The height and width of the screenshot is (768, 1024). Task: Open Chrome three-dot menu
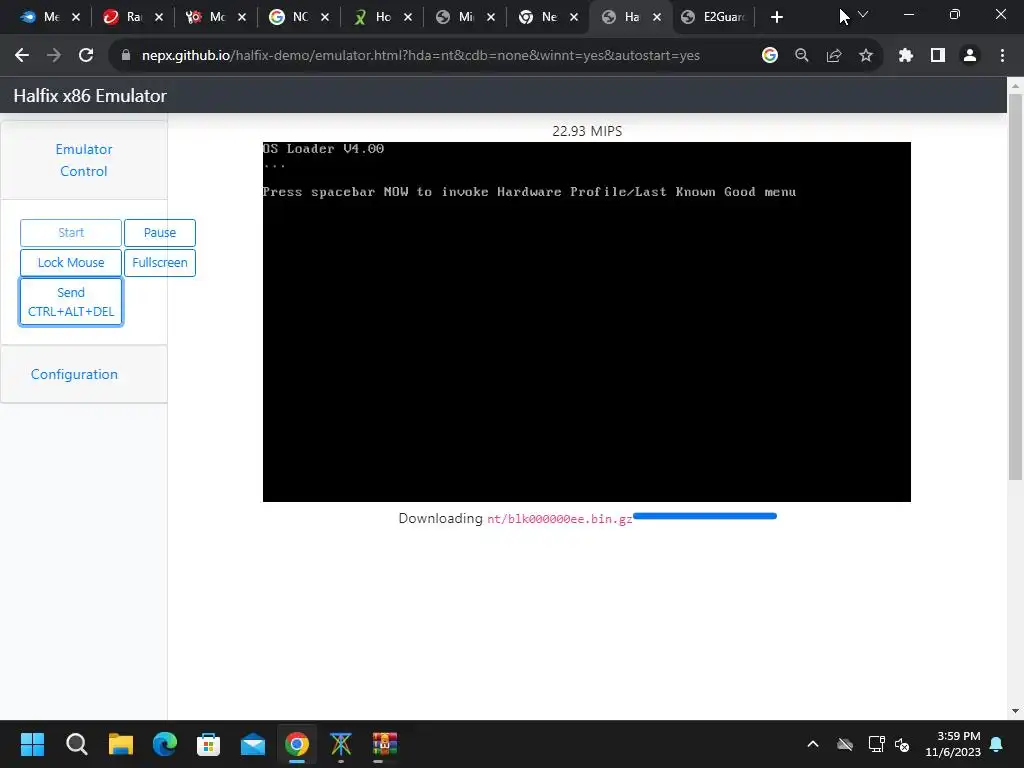pyautogui.click(x=1002, y=56)
